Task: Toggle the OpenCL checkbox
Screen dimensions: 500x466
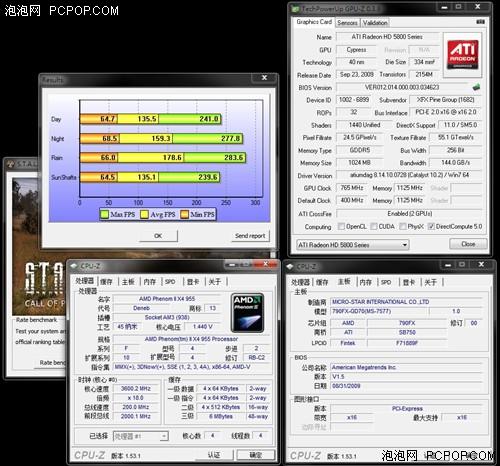Action: tap(341, 226)
